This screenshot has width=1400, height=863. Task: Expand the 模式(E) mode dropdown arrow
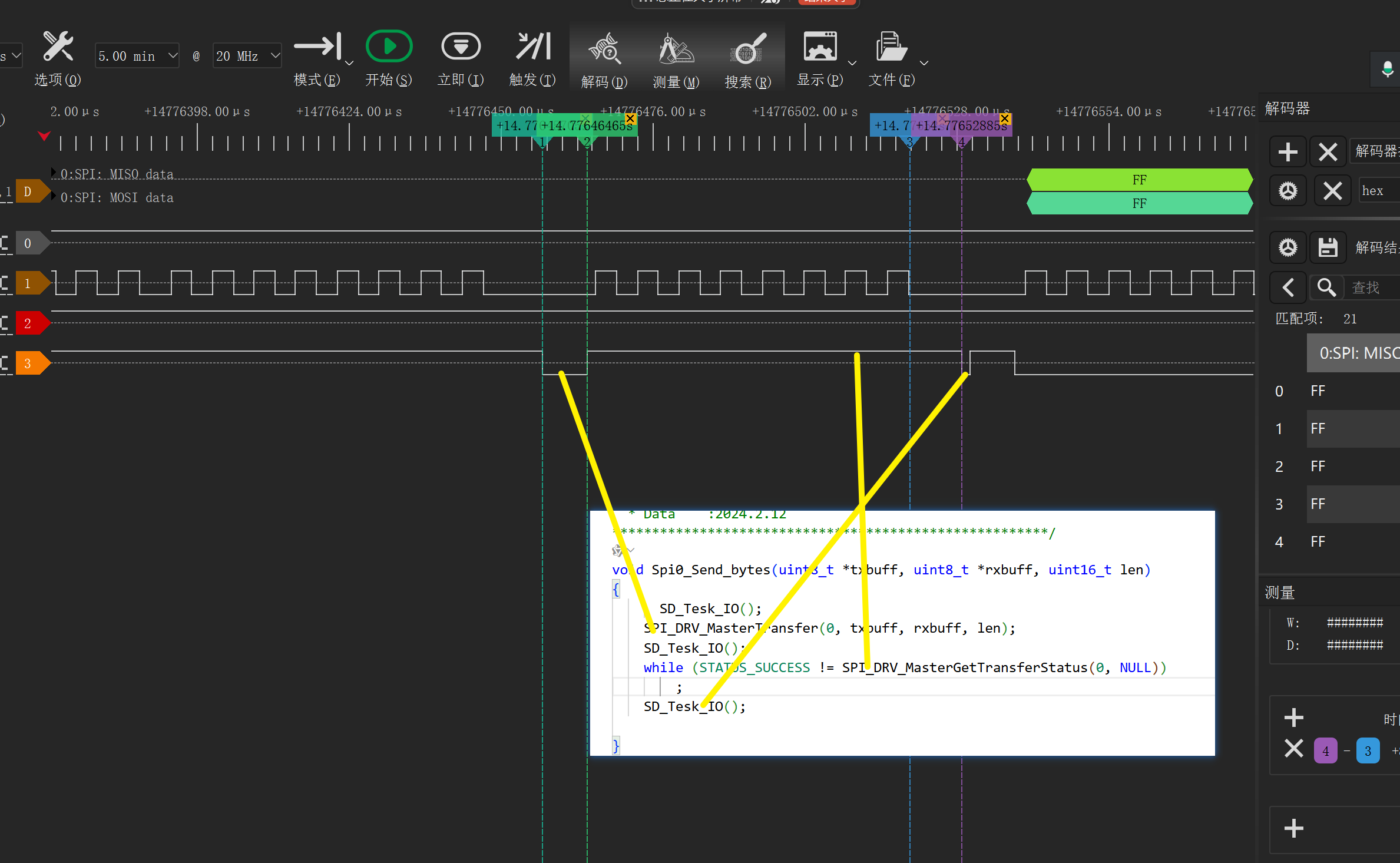(x=349, y=62)
